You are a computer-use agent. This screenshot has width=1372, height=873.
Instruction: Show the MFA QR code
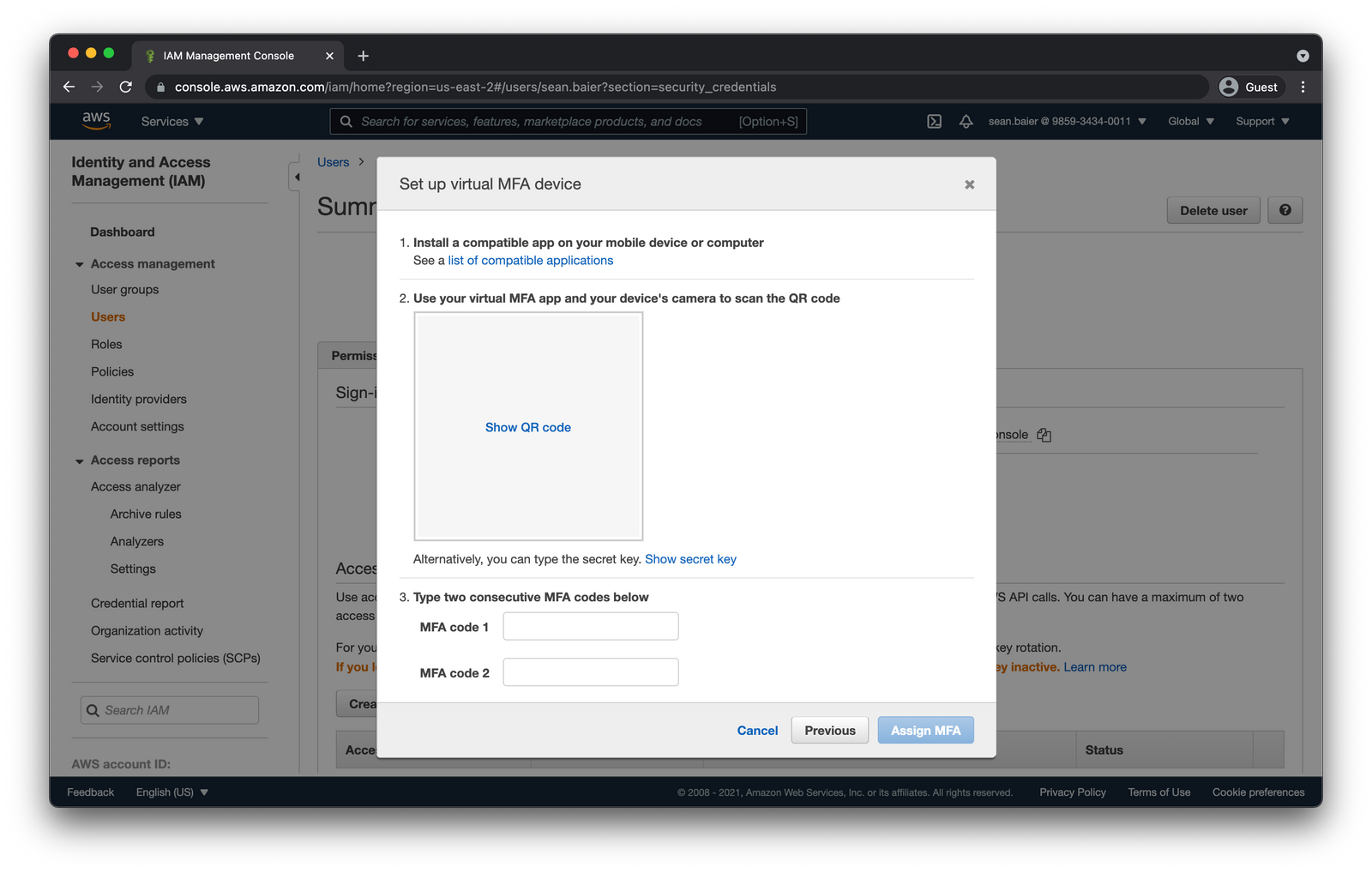527,426
